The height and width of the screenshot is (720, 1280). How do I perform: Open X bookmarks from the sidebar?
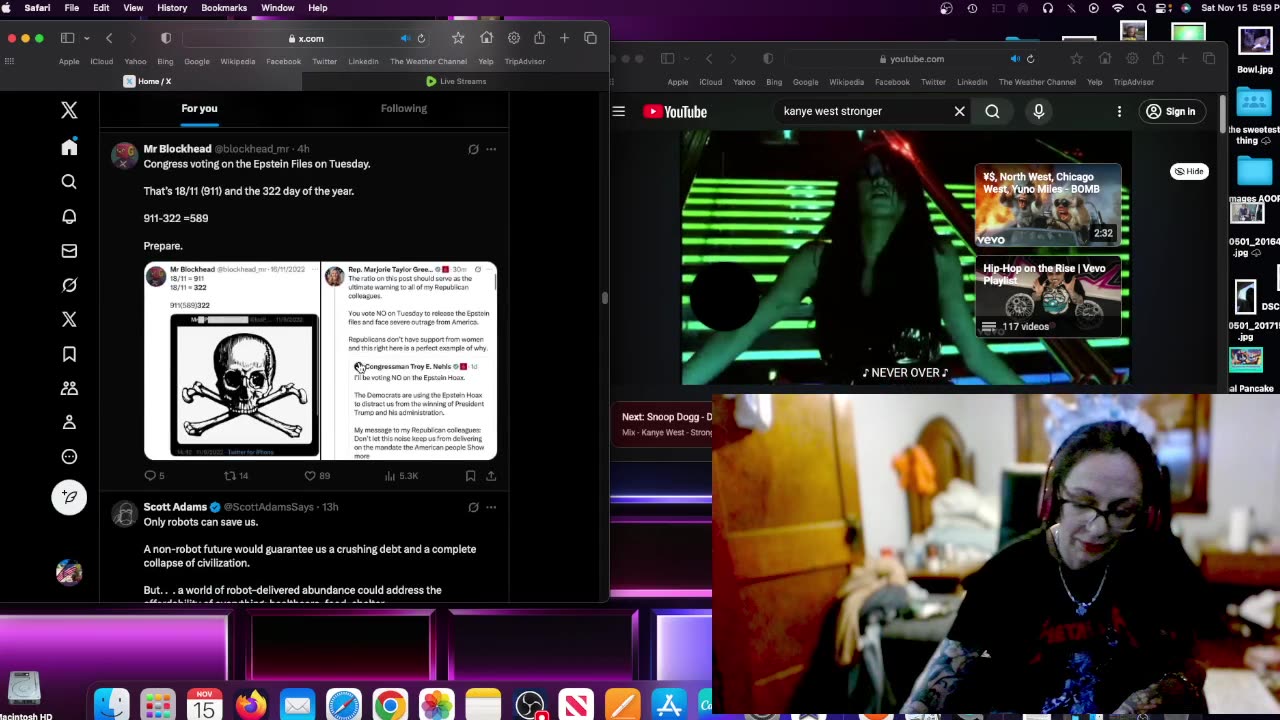coord(69,354)
